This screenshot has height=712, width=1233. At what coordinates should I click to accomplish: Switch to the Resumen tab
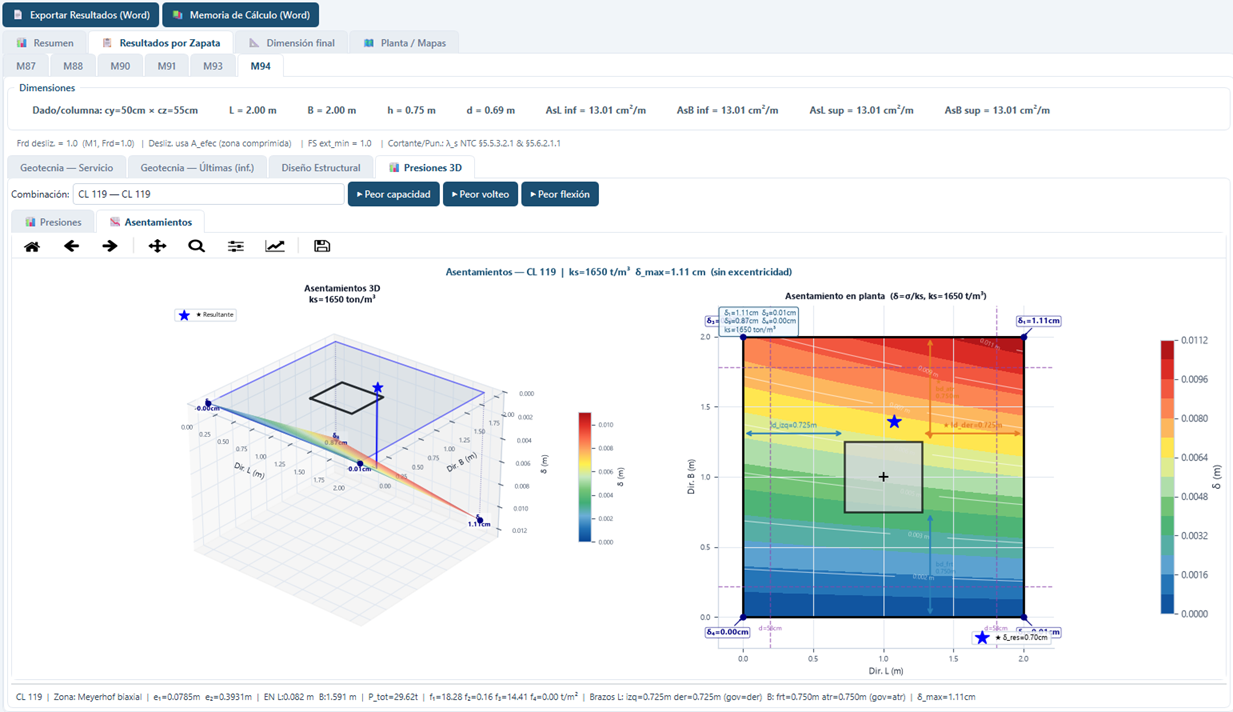[45, 43]
